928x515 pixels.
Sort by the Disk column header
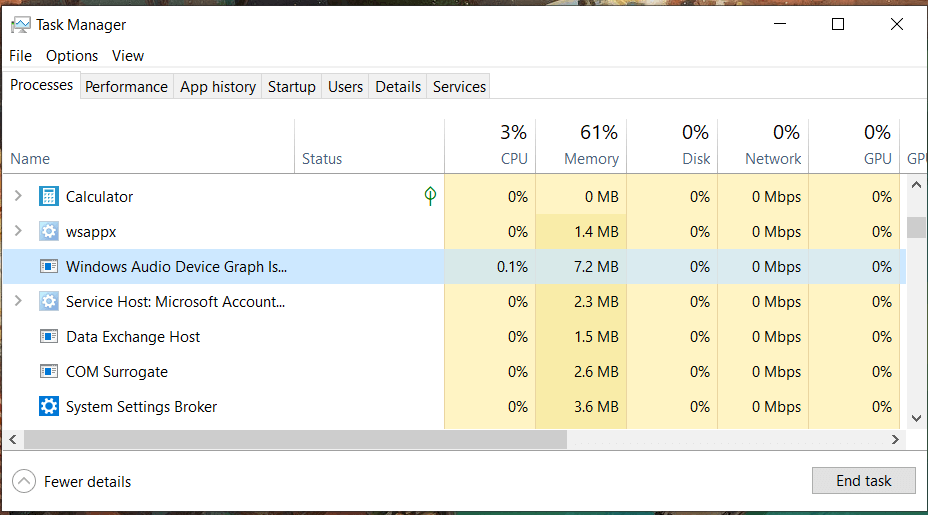672,146
